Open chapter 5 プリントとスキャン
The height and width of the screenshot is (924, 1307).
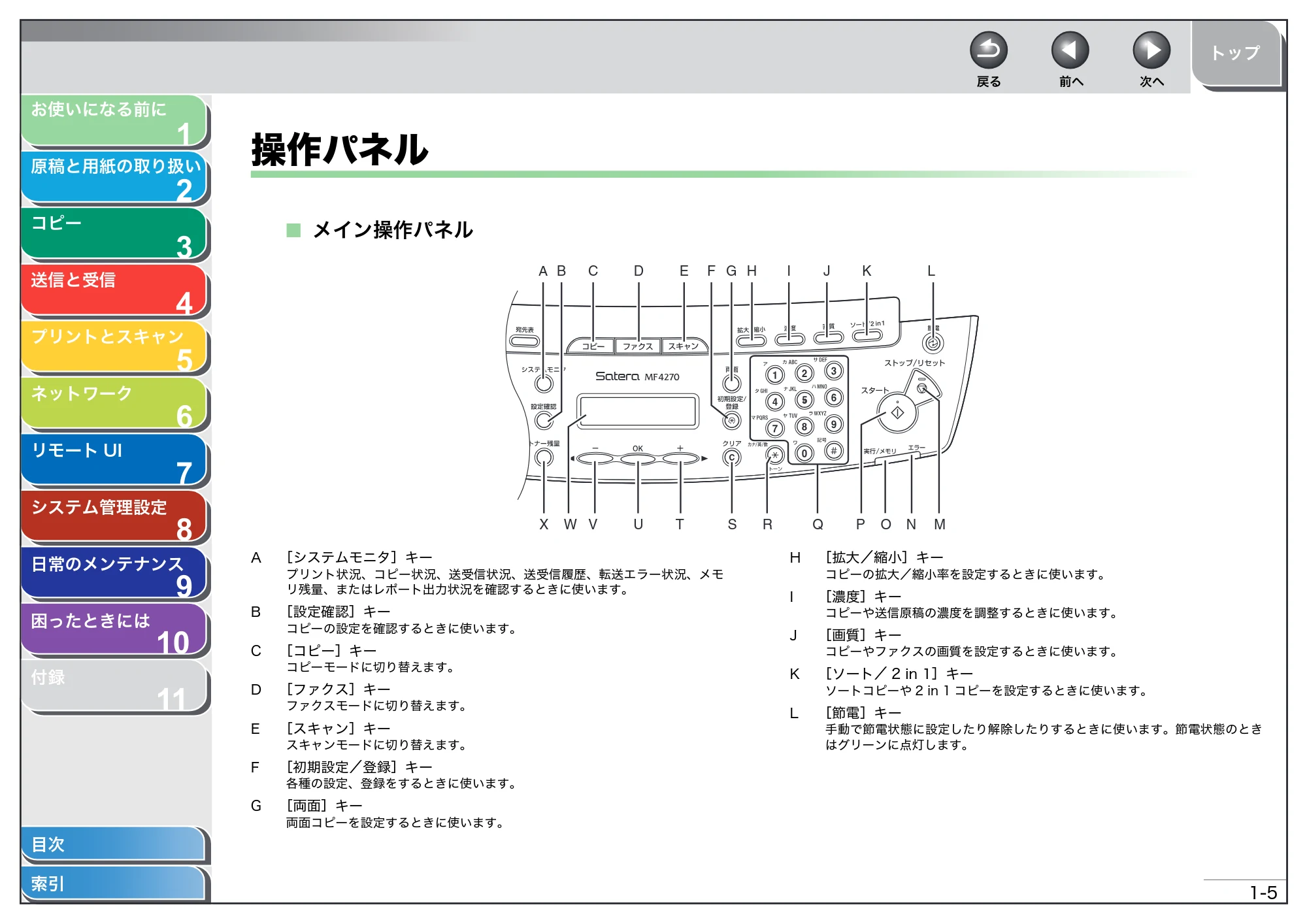click(114, 347)
